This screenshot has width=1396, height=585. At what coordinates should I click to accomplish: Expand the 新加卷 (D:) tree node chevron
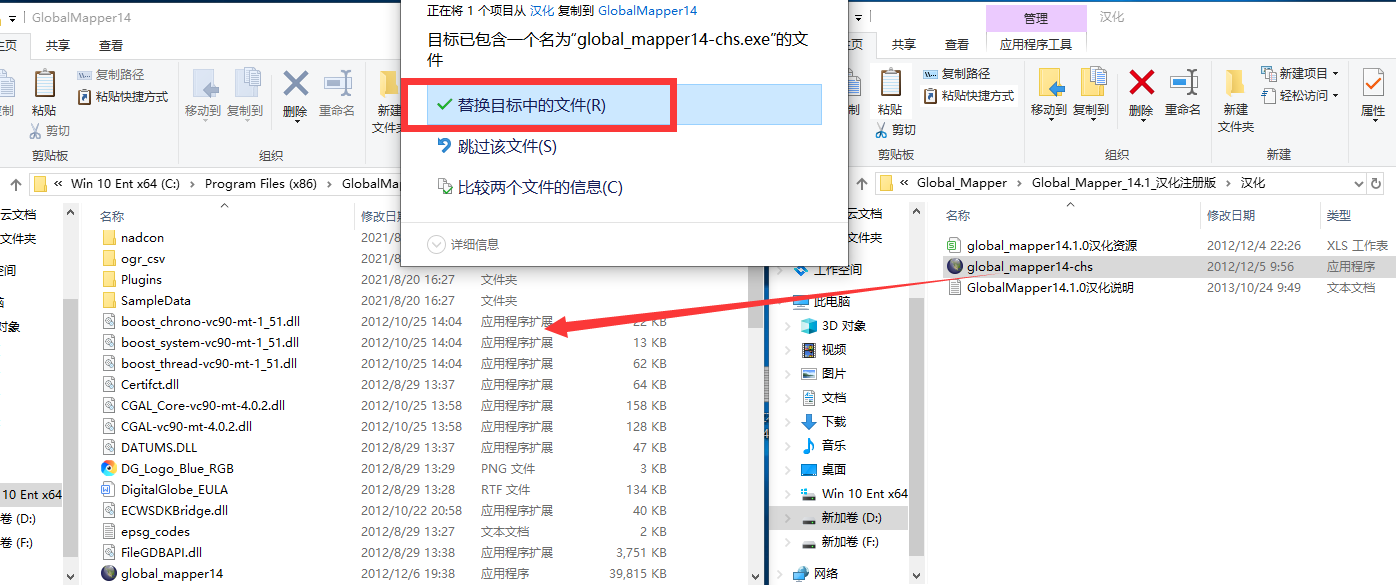789,518
